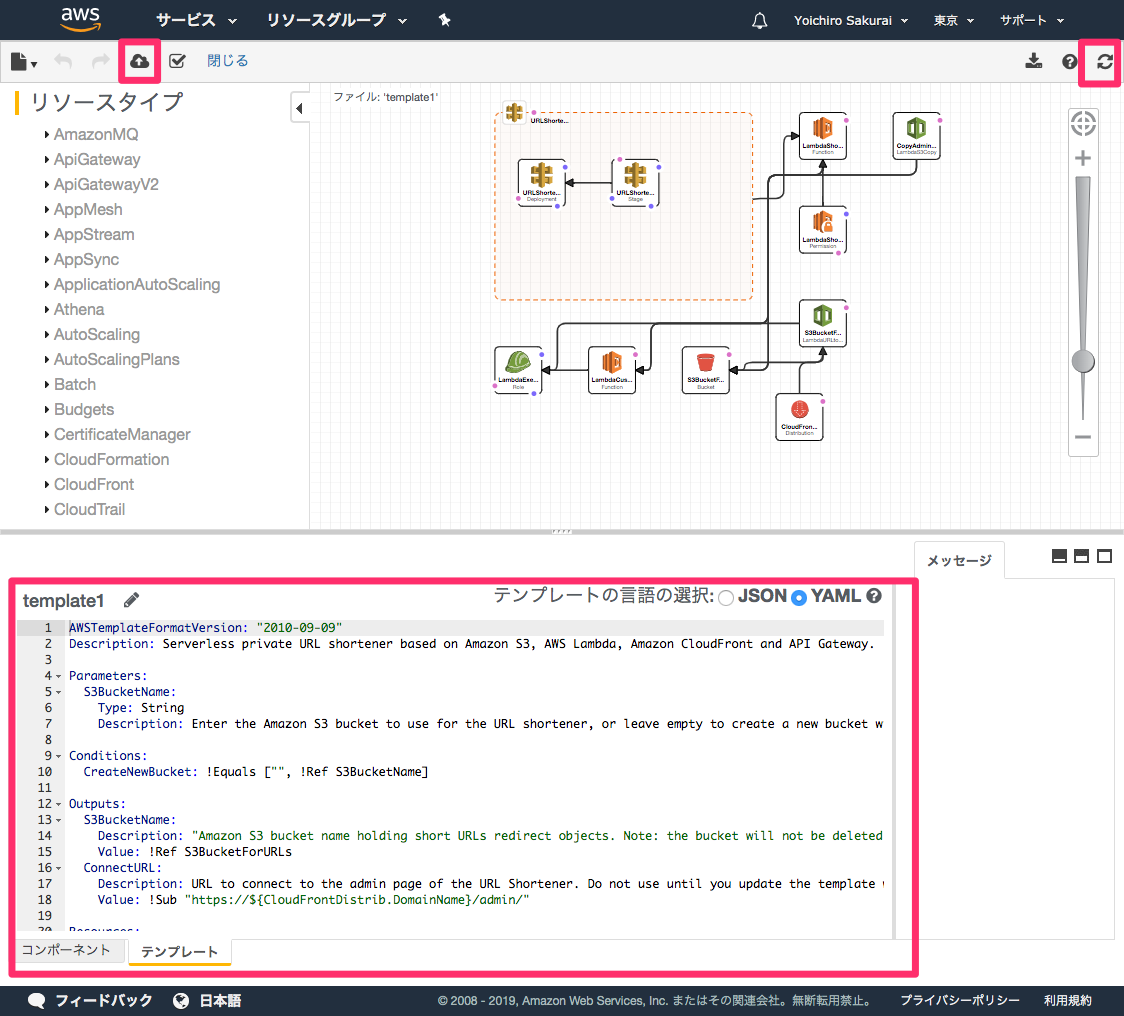Open the サポート menu

[x=1032, y=21]
